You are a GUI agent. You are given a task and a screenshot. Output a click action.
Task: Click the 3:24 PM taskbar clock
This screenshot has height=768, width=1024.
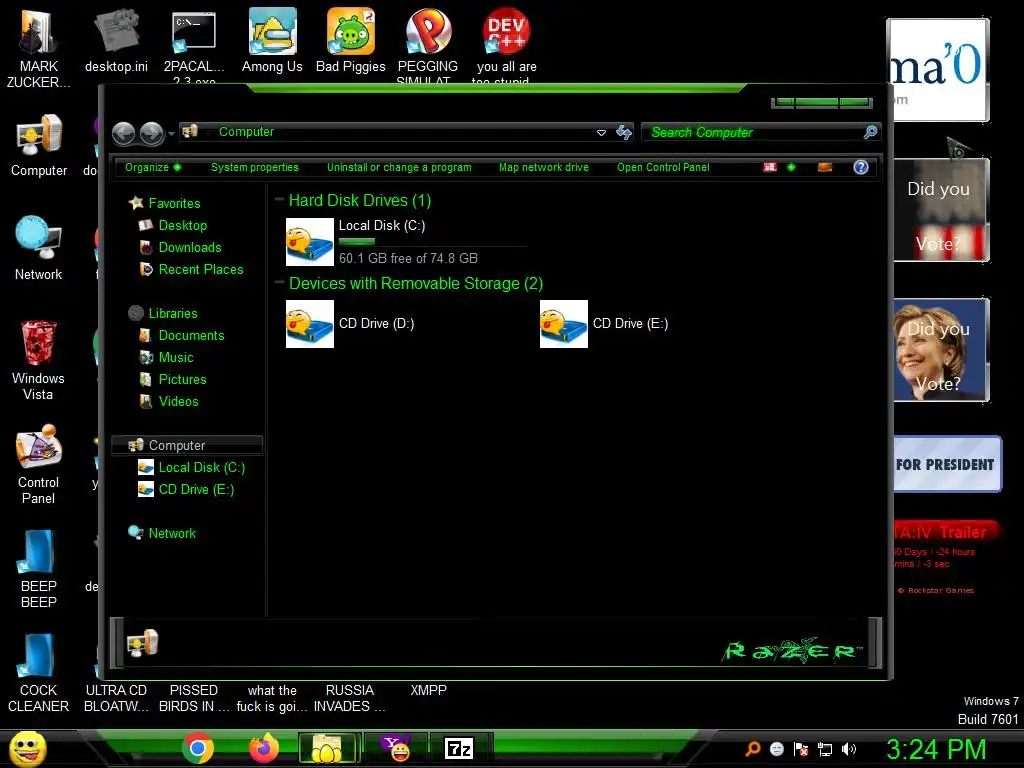tap(935, 749)
